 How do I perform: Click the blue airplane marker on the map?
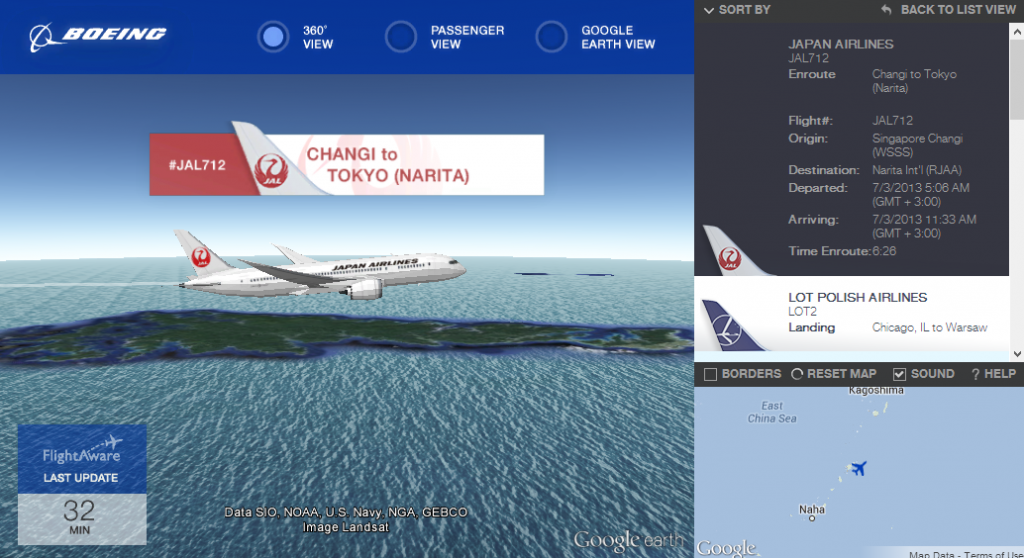pos(858,468)
